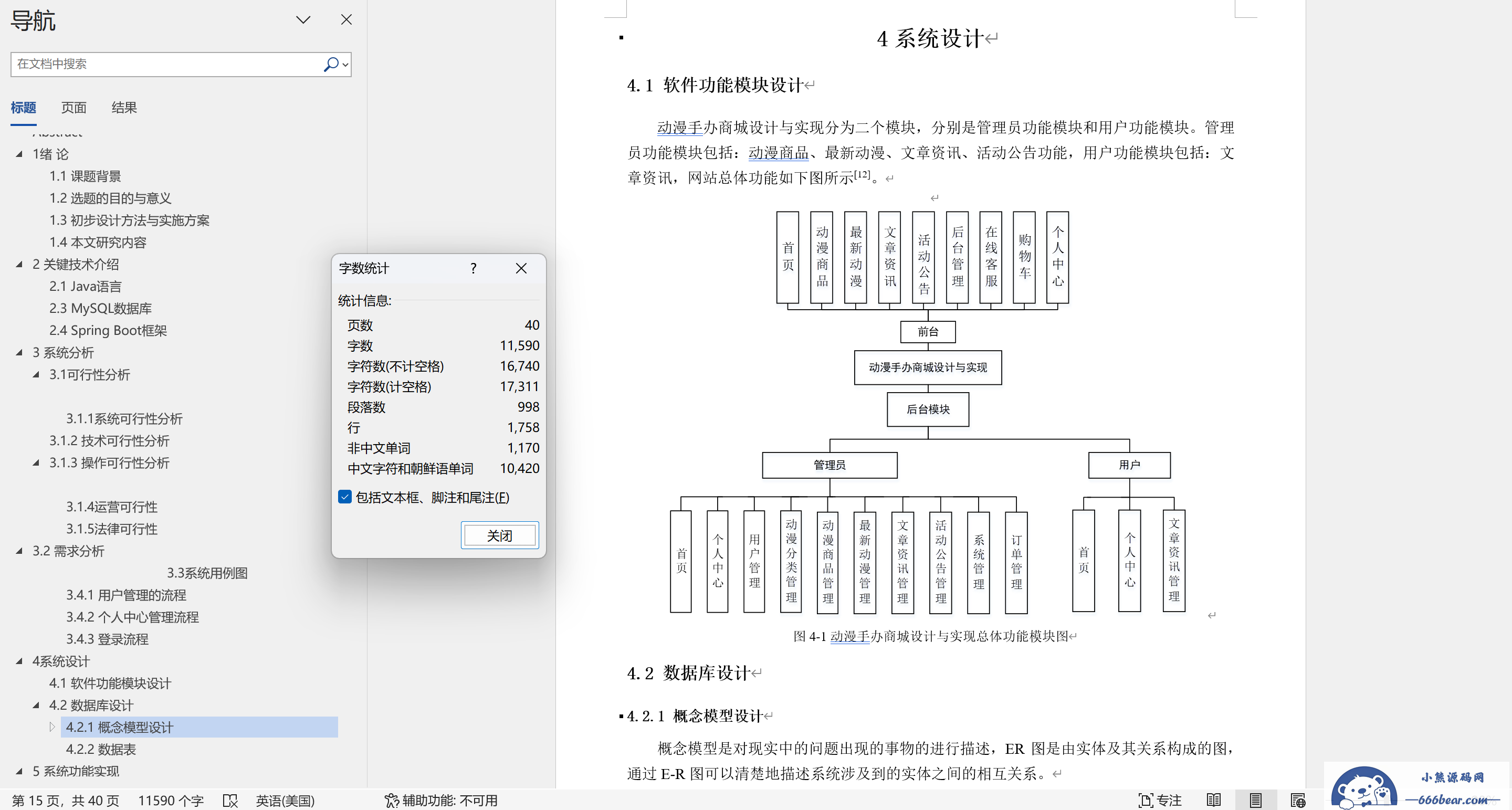Image resolution: width=1512 pixels, height=810 pixels.
Task: Collapse the 3.1.3 操作可行性分析 heading
Action: [x=36, y=462]
